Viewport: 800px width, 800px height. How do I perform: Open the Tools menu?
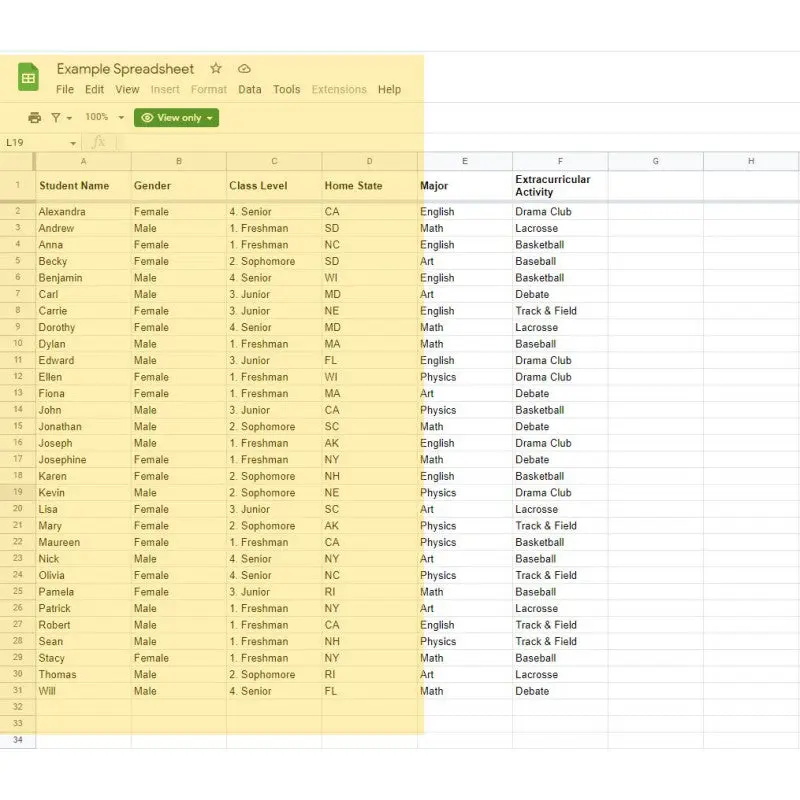pos(287,90)
